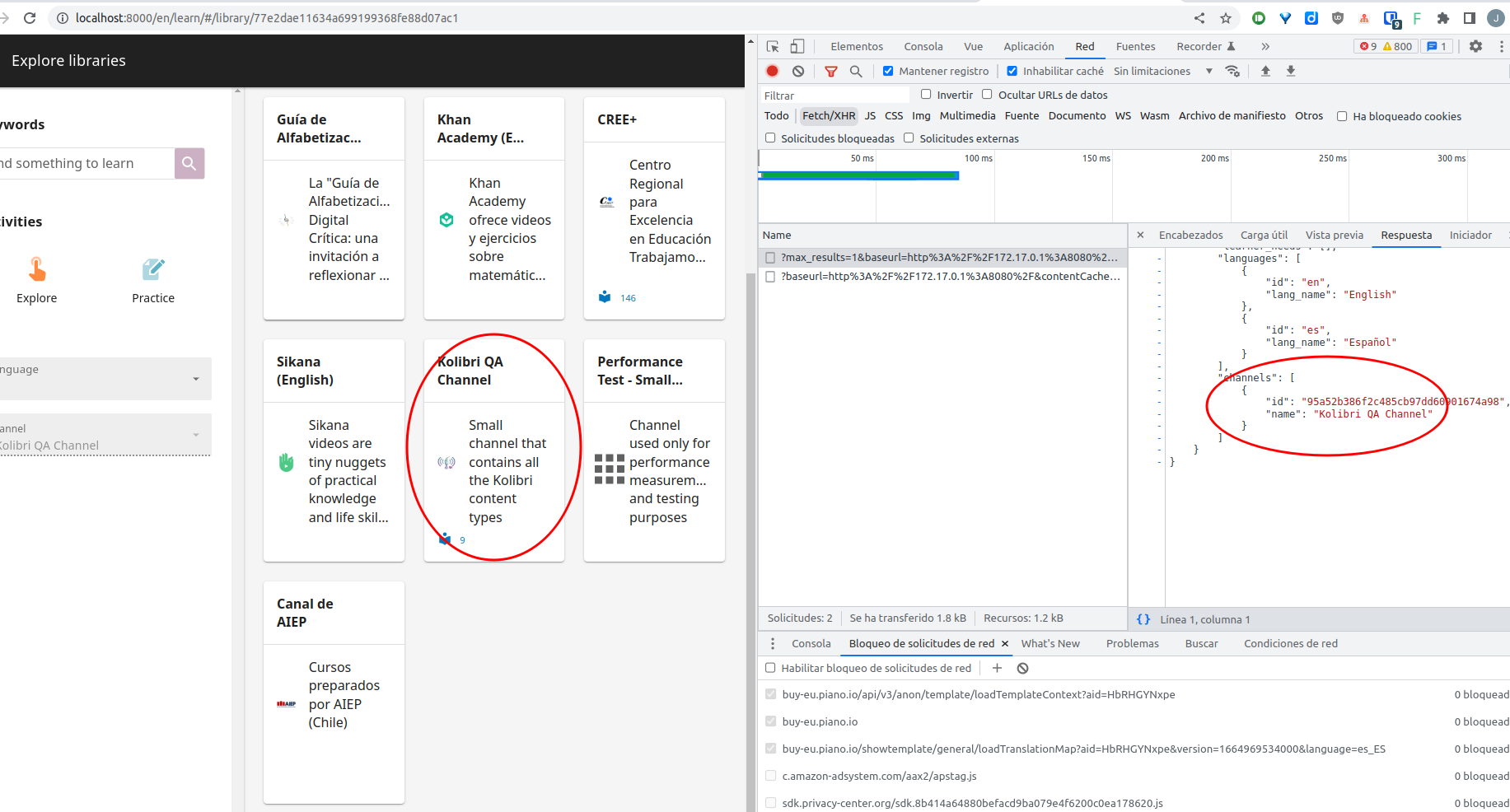Open the browser Extensions puzzle icon
This screenshot has width=1510, height=812.
[1443, 18]
